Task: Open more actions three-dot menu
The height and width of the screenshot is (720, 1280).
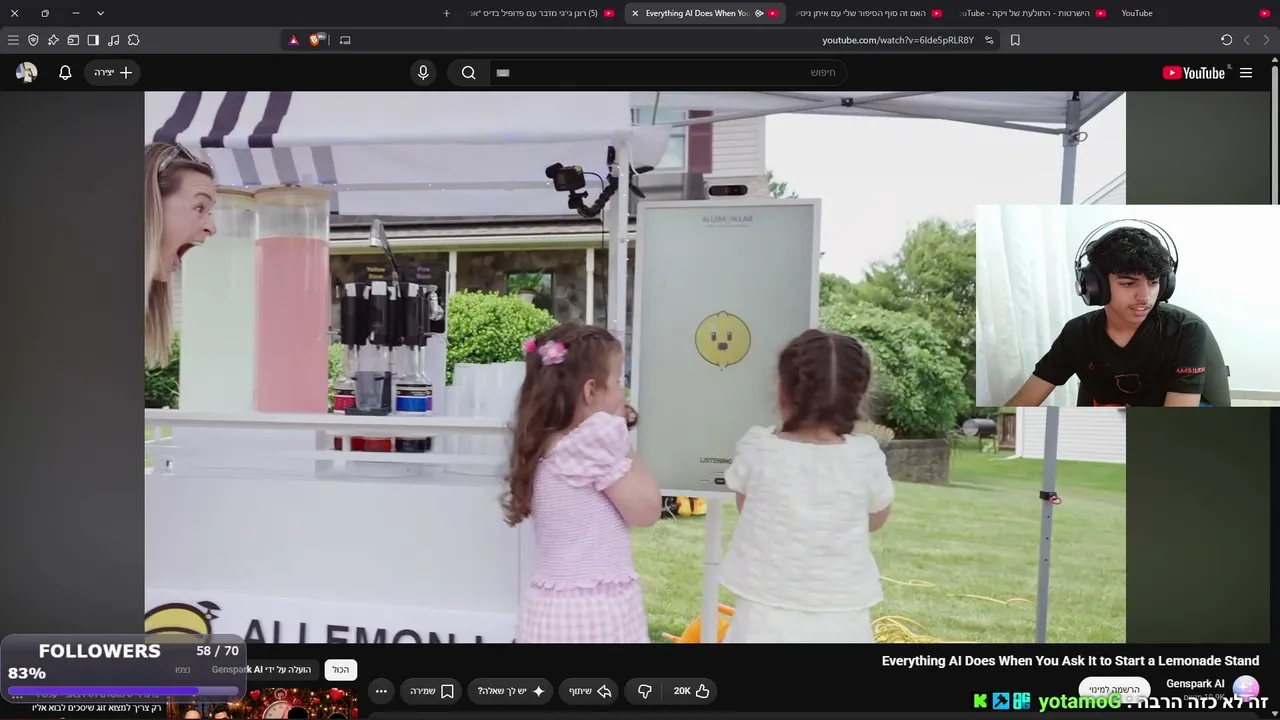Action: (381, 691)
